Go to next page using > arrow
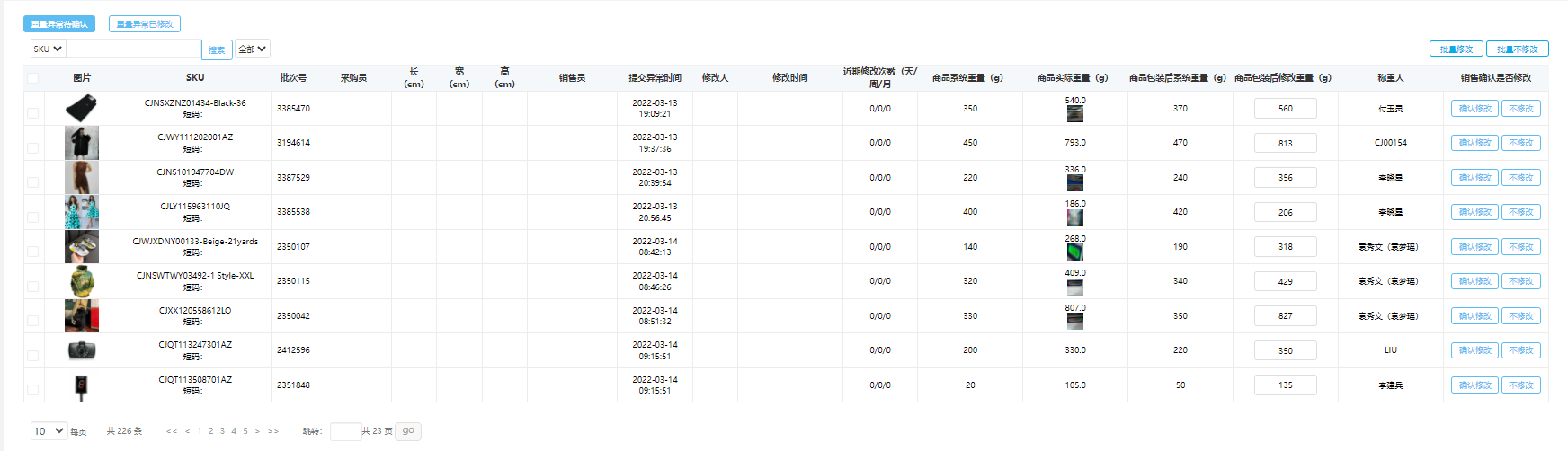 [x=257, y=431]
